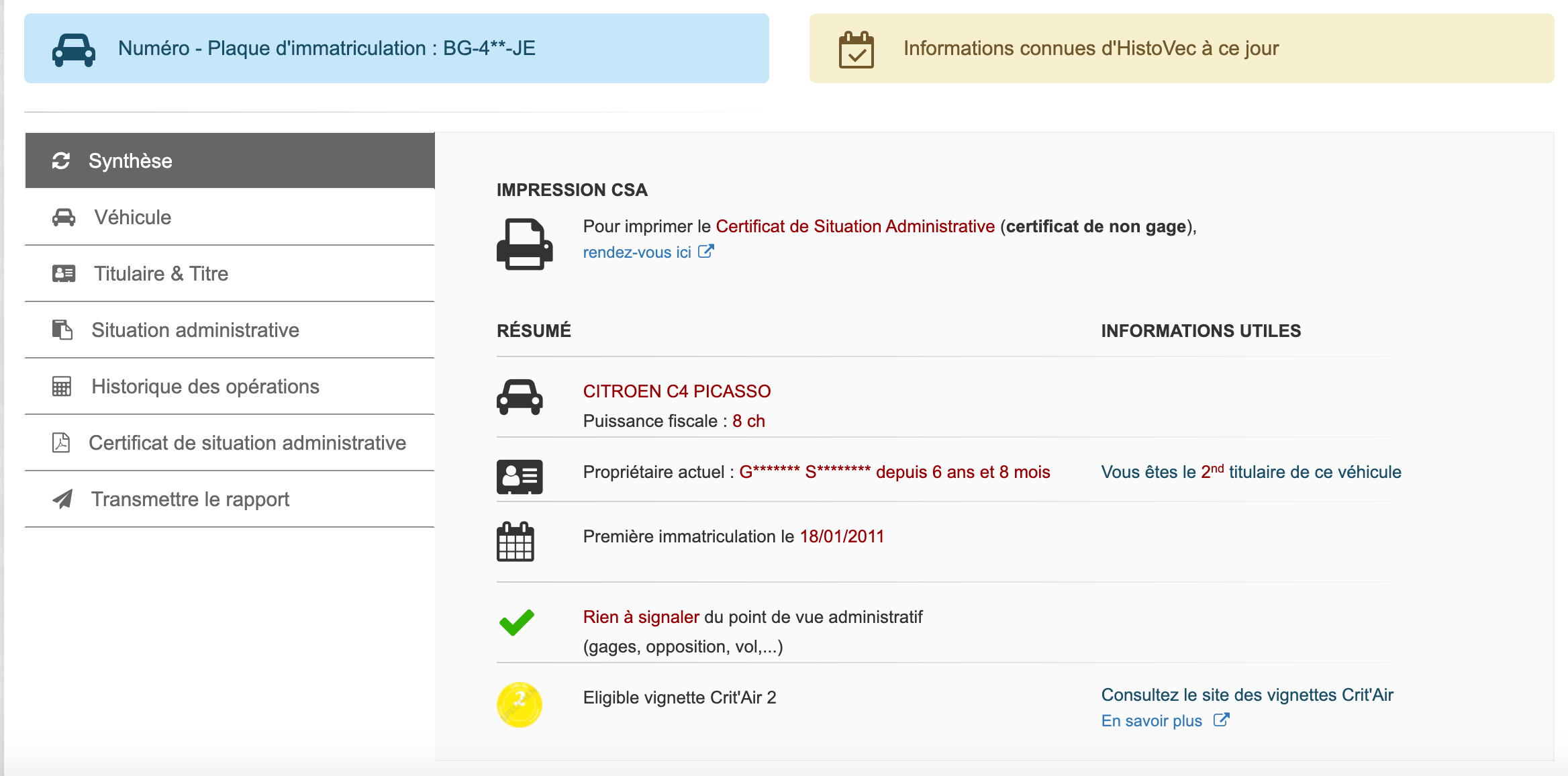The image size is (1568, 776).
Task: Click the car icon beside Citroen C4 Picasso
Action: pyautogui.click(x=520, y=397)
